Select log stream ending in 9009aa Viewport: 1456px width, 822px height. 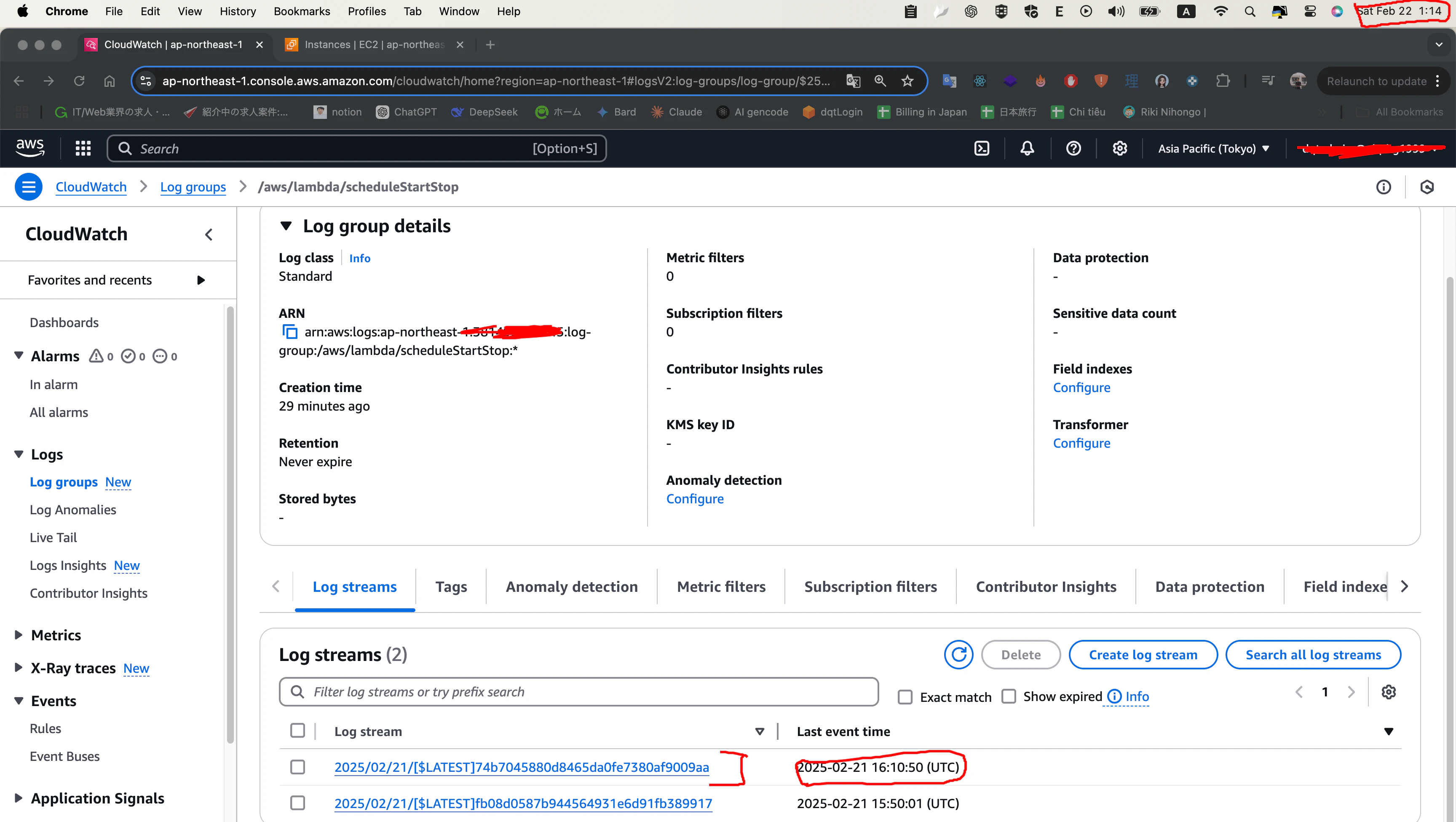297,767
